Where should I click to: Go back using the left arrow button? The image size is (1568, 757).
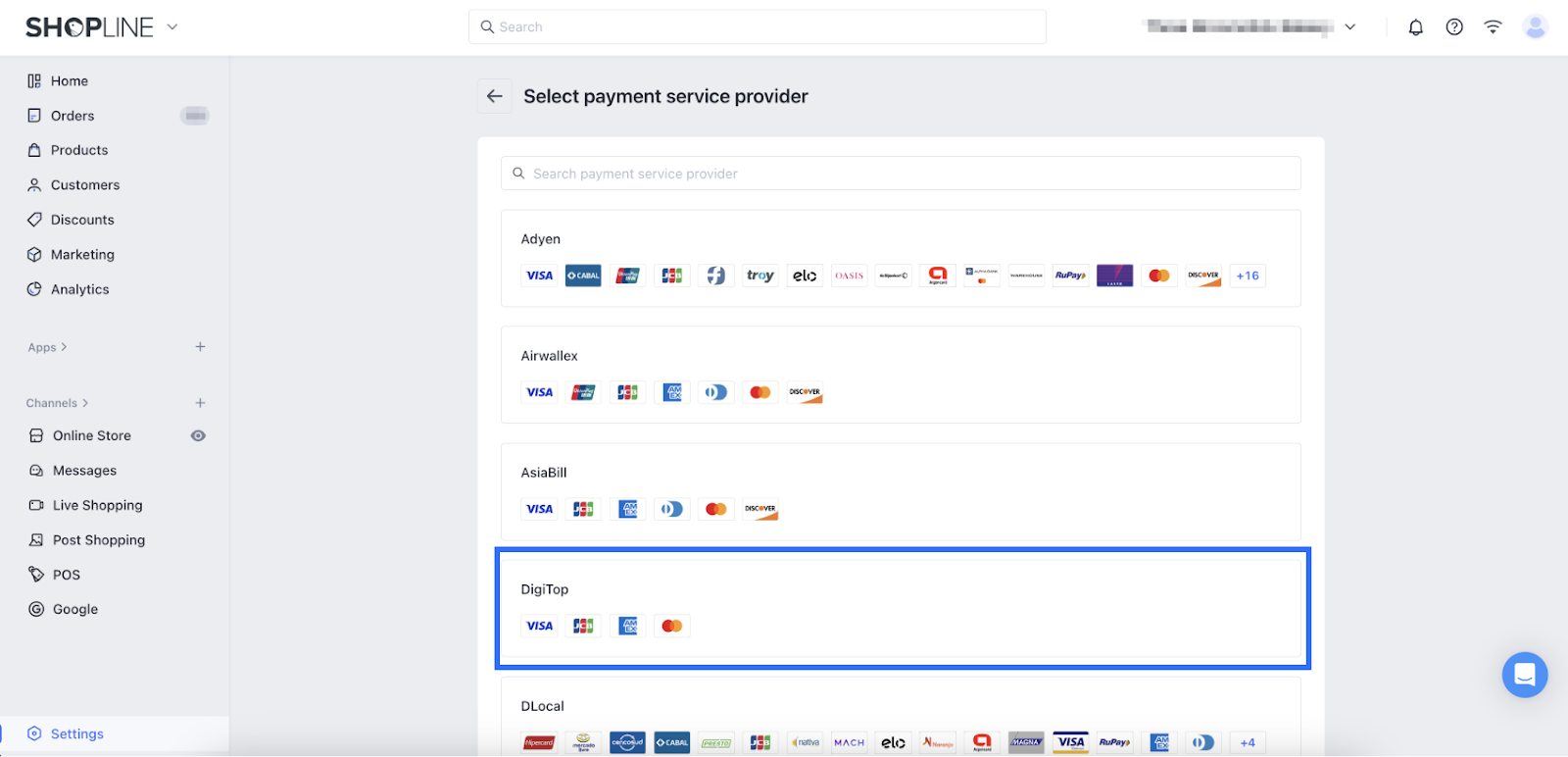(495, 96)
